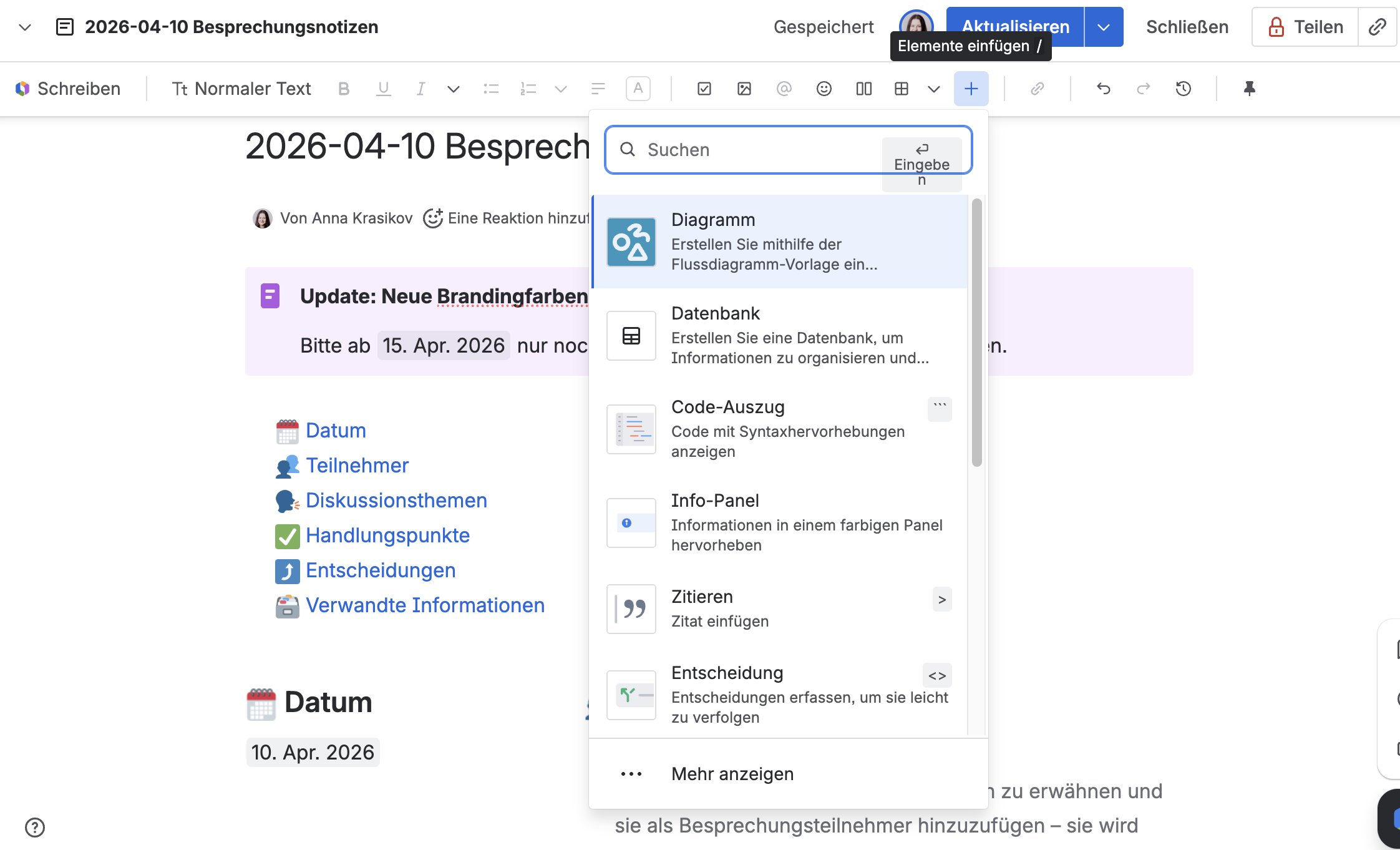Select the Diagramm element
1400x850 pixels.
click(x=780, y=242)
